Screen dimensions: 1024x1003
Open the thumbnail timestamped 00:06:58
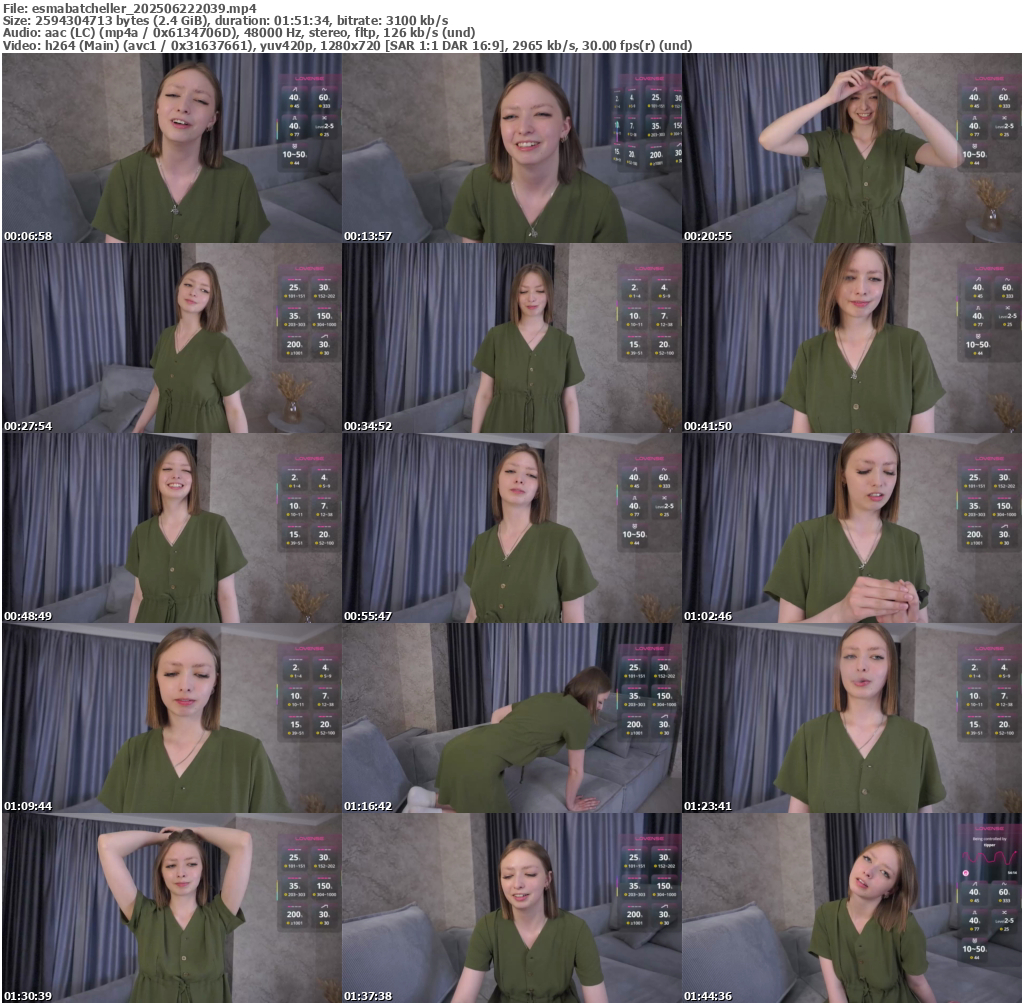pyautogui.click(x=171, y=148)
